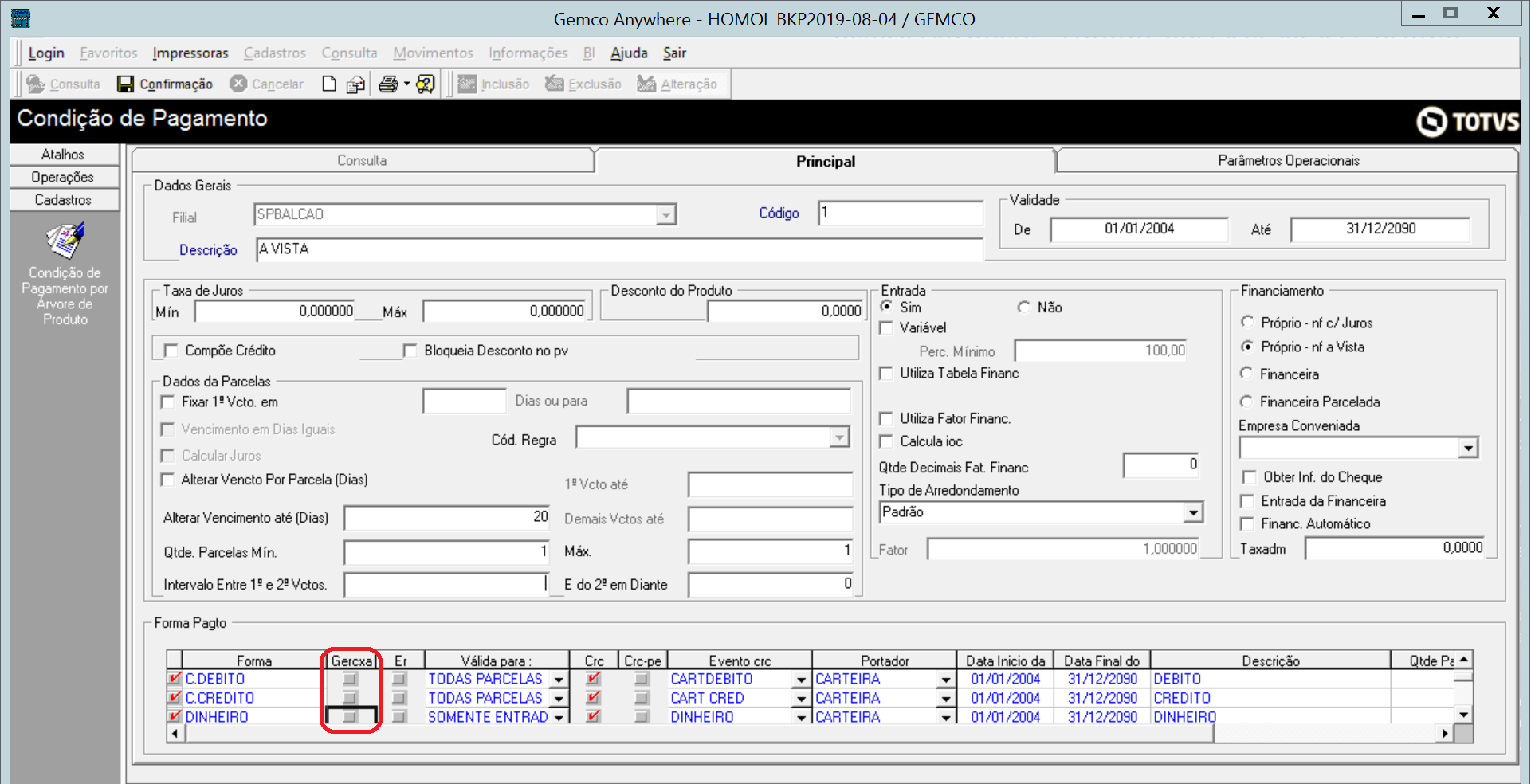
Task: Click the Exclusão toolbar icon
Action: [555, 84]
